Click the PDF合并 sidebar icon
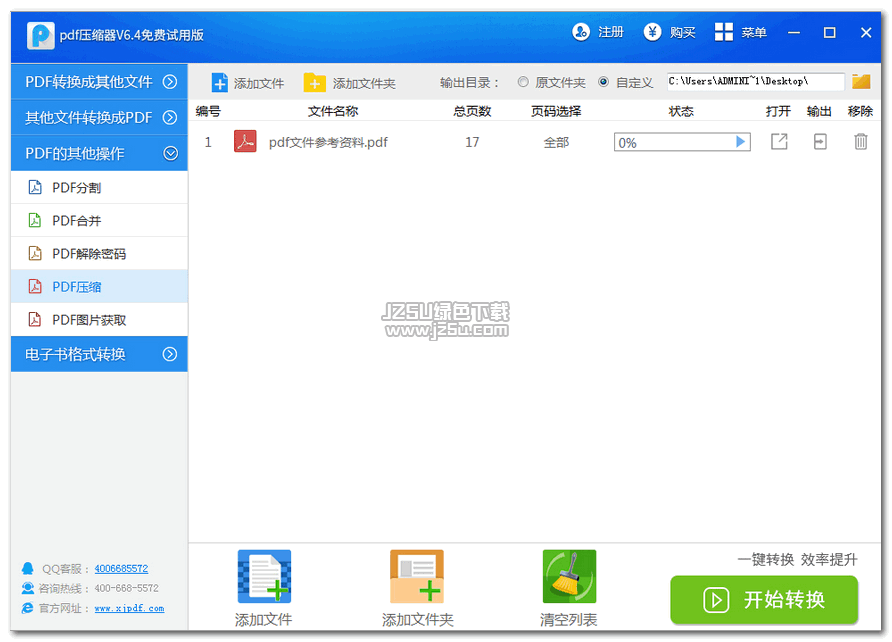The height and width of the screenshot is (642, 892). coord(35,220)
